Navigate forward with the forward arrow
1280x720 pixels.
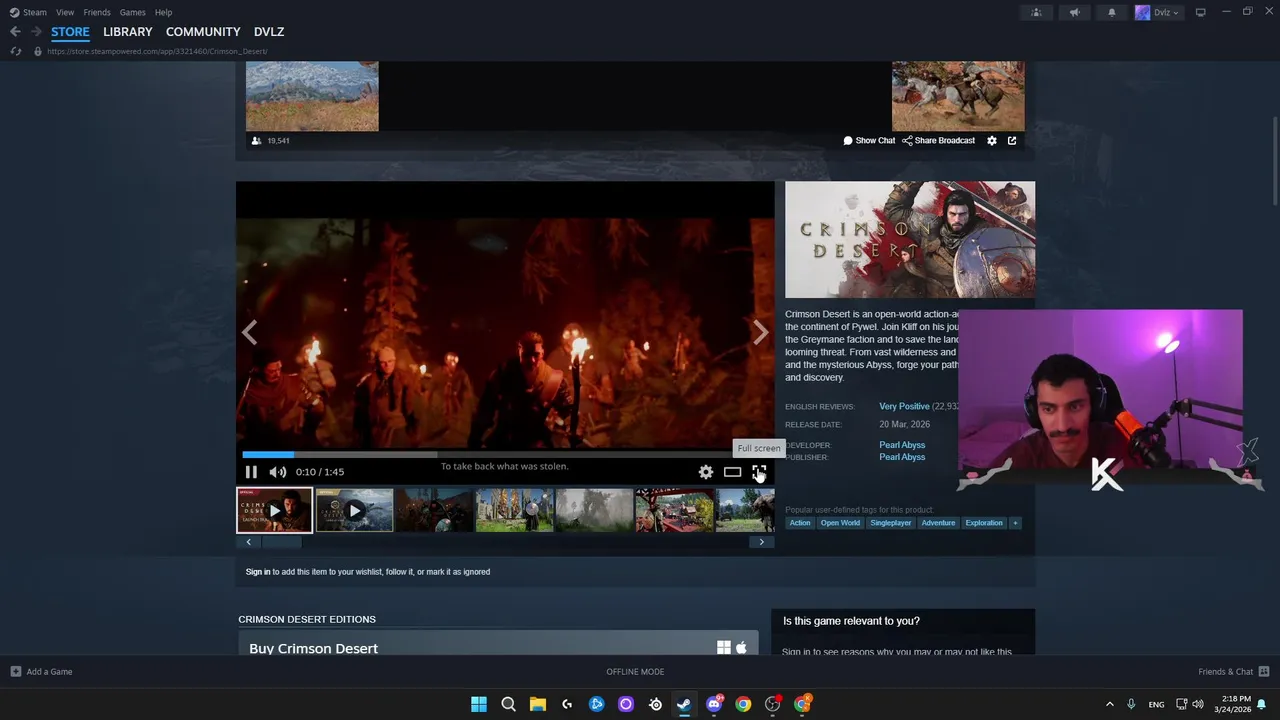(x=36, y=32)
